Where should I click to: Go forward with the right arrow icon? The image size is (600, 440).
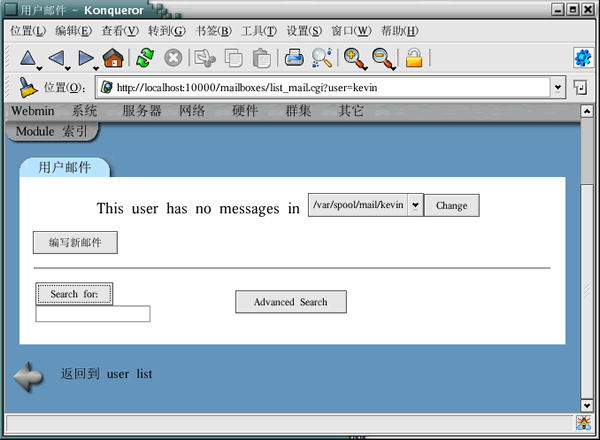[85, 58]
